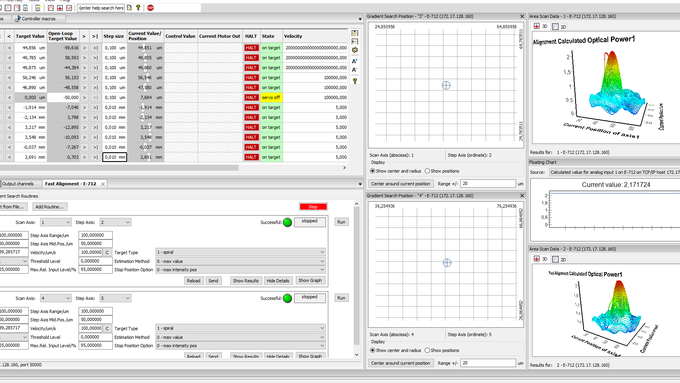Click the crosshair marker in Gradient Search "3" plot
This screenshot has width=680, height=383.
coord(446,85)
